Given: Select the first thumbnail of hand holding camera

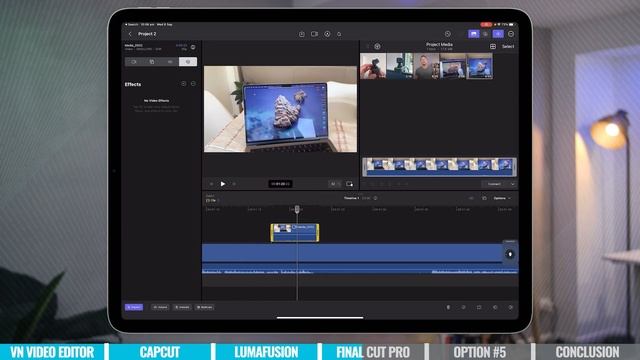Looking at the screenshot, I should click(373, 66).
